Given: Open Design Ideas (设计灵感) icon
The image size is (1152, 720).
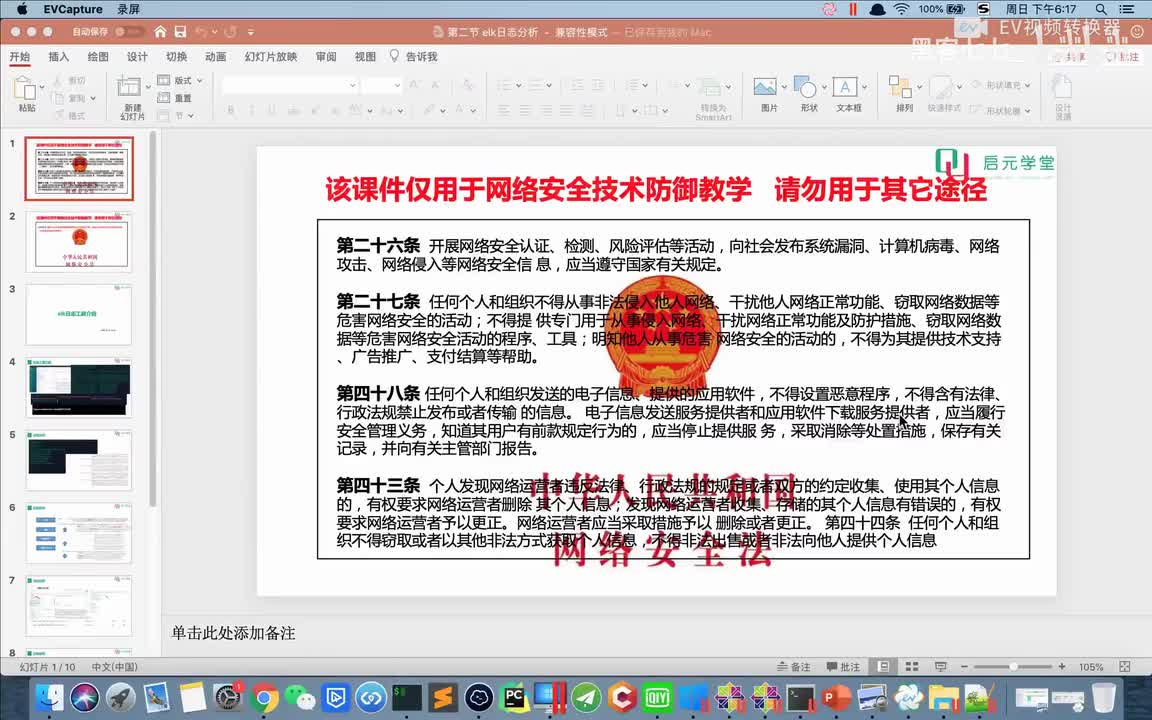Looking at the screenshot, I should [1062, 87].
